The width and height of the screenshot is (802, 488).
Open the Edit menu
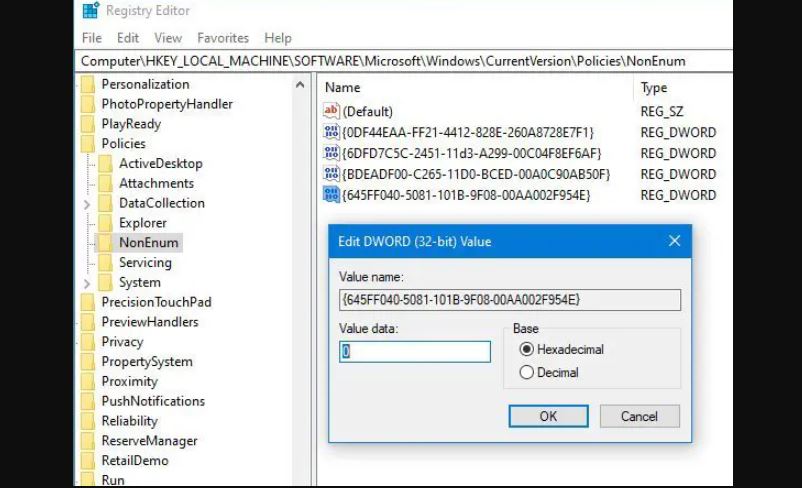tap(128, 38)
